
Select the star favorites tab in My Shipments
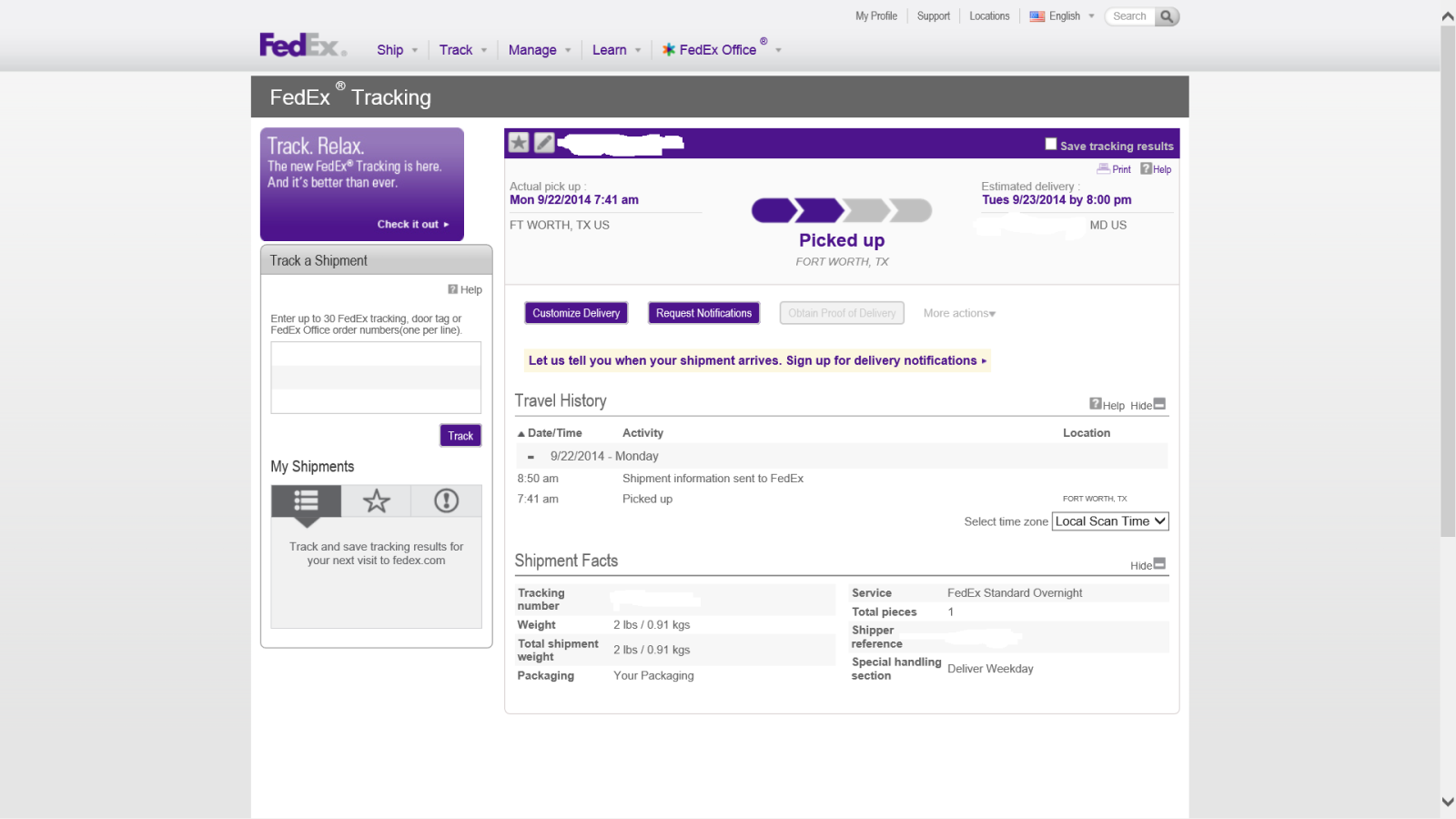[x=376, y=500]
